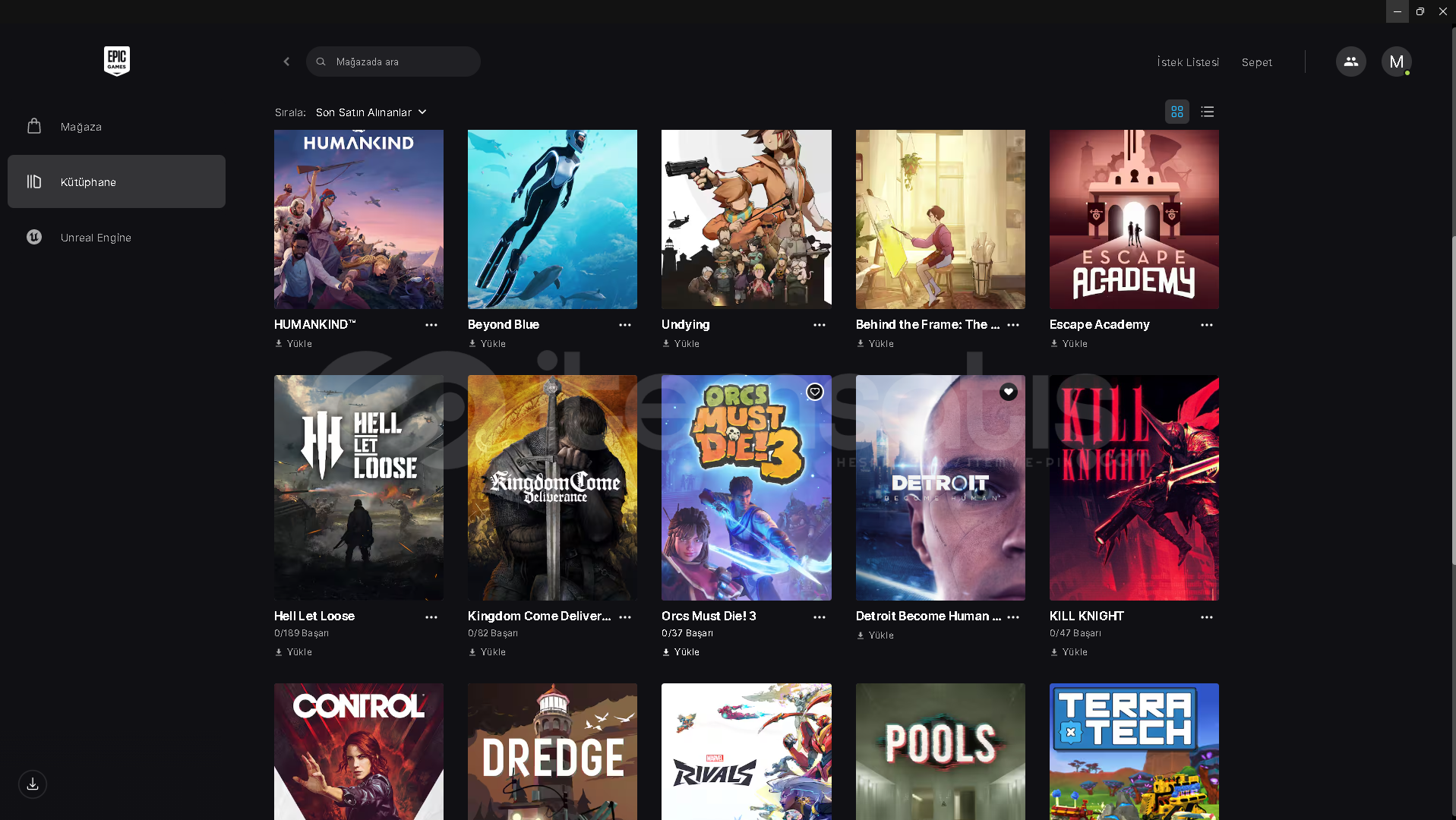
Task: Click the 0/82 Başarı achievements text
Action: click(x=493, y=633)
